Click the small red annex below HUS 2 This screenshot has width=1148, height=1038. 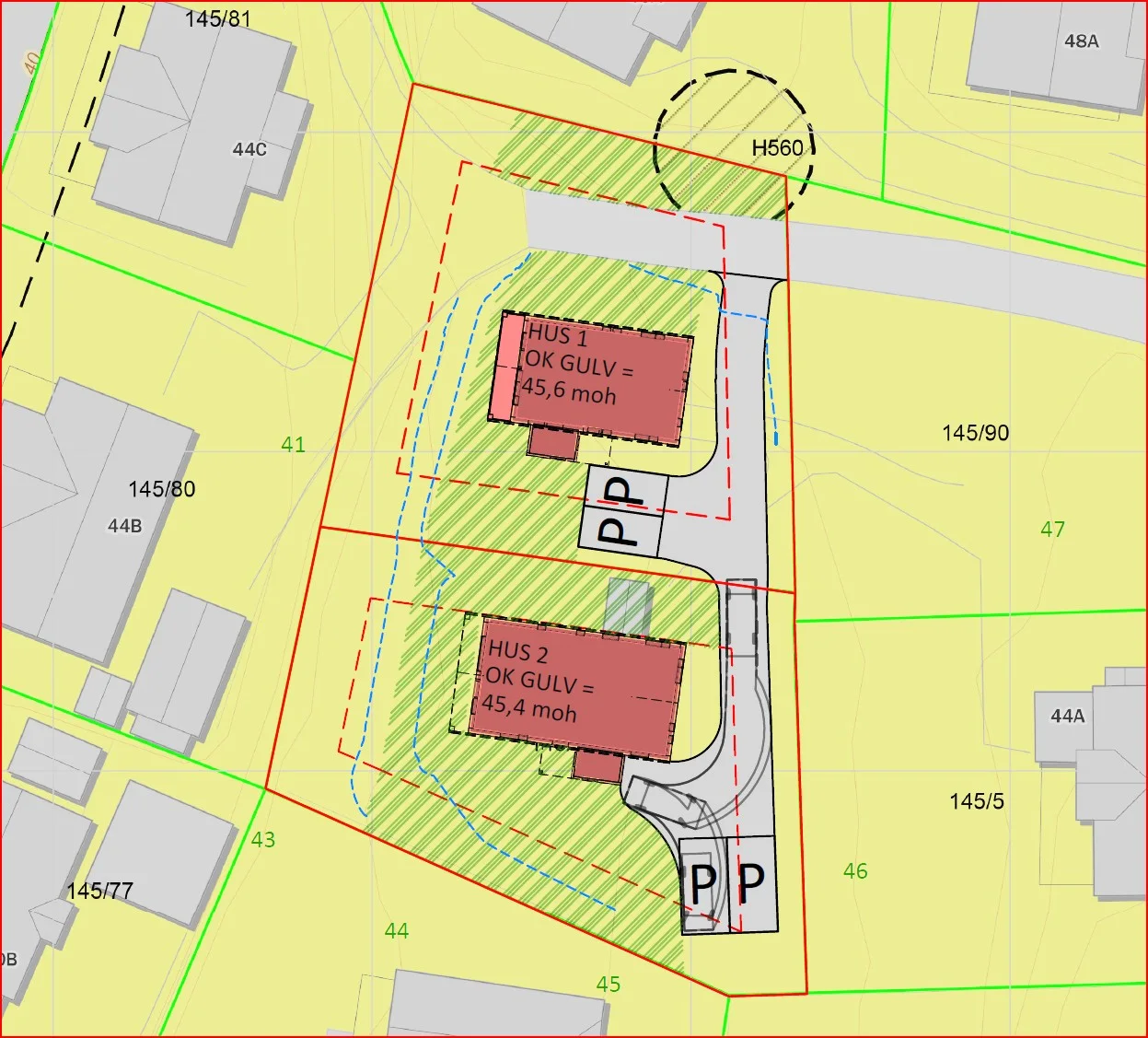click(x=597, y=767)
